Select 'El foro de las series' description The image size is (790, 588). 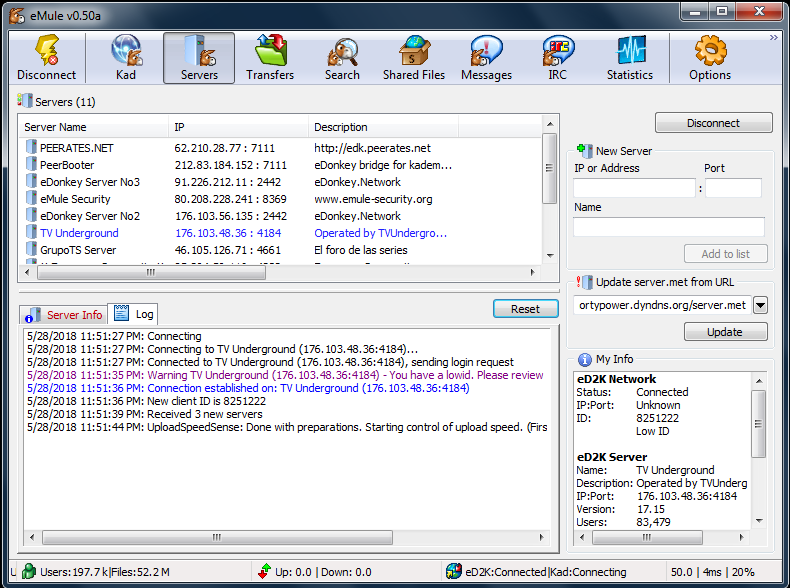[361, 250]
